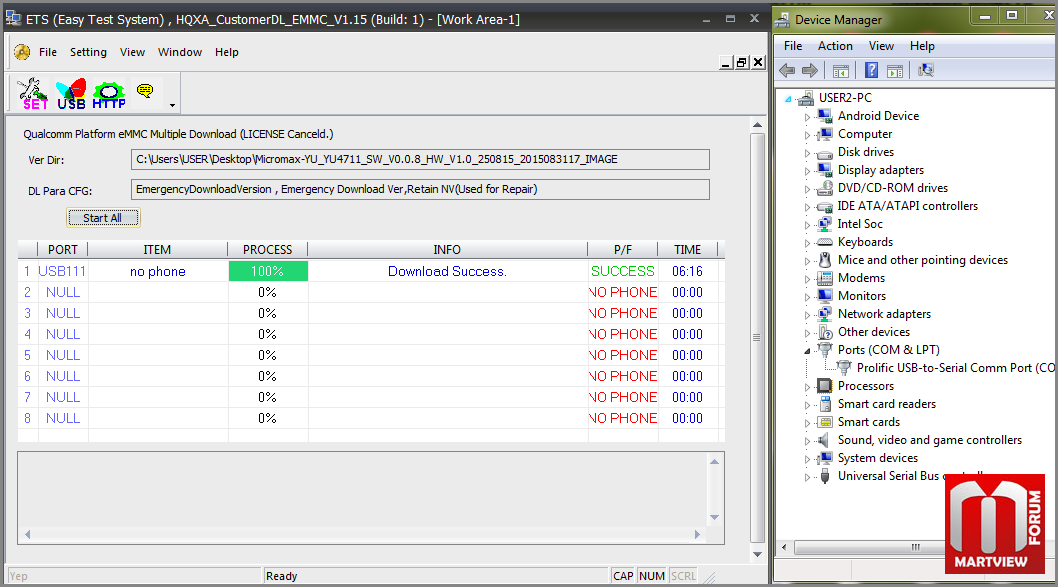Click the HTTP toolbar icon in ETS
Viewport: 1058px width, 587px height.
pos(109,94)
